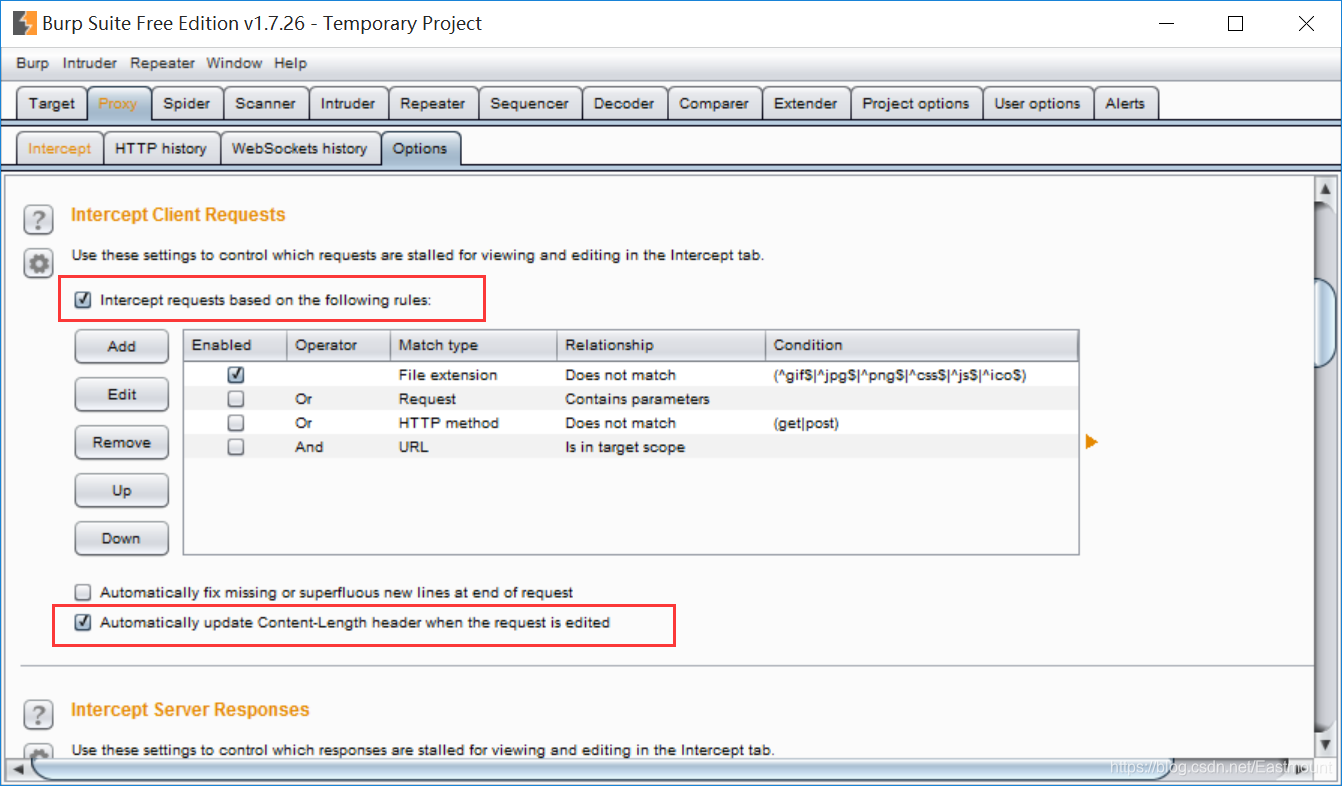Click the vertical scrollbar up arrow
This screenshot has height=786, width=1342.
pyautogui.click(x=1326, y=189)
